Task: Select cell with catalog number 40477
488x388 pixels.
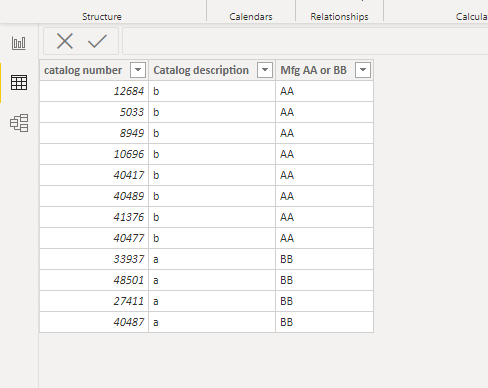Action: coord(94,238)
